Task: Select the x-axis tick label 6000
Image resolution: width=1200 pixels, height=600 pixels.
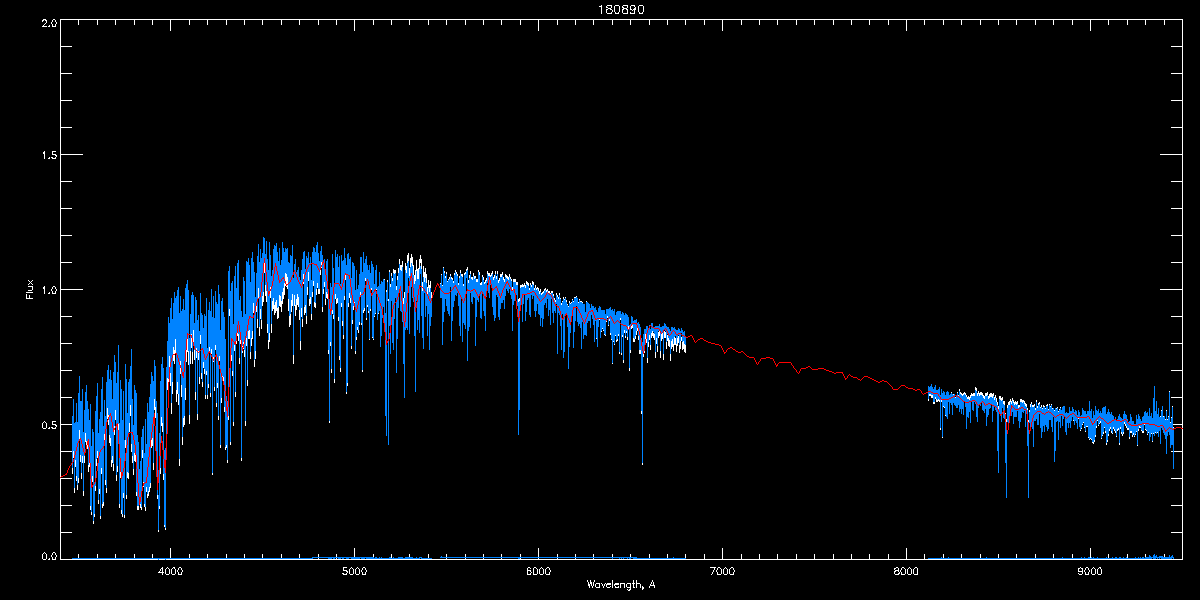Action: point(538,571)
